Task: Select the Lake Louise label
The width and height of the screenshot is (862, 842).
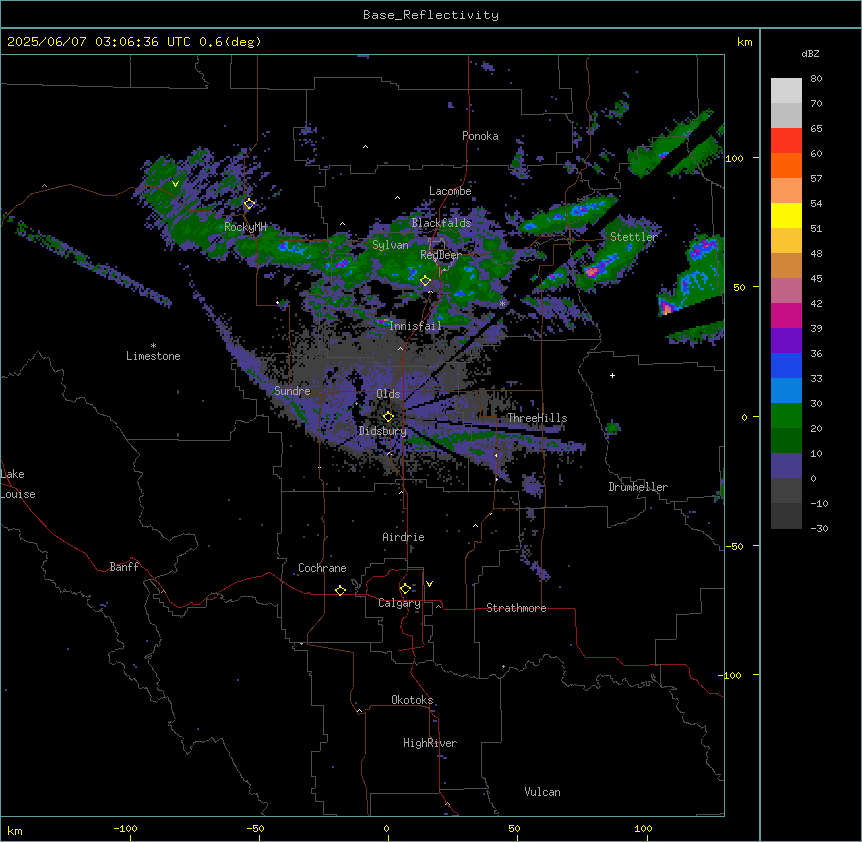Action: (18, 484)
